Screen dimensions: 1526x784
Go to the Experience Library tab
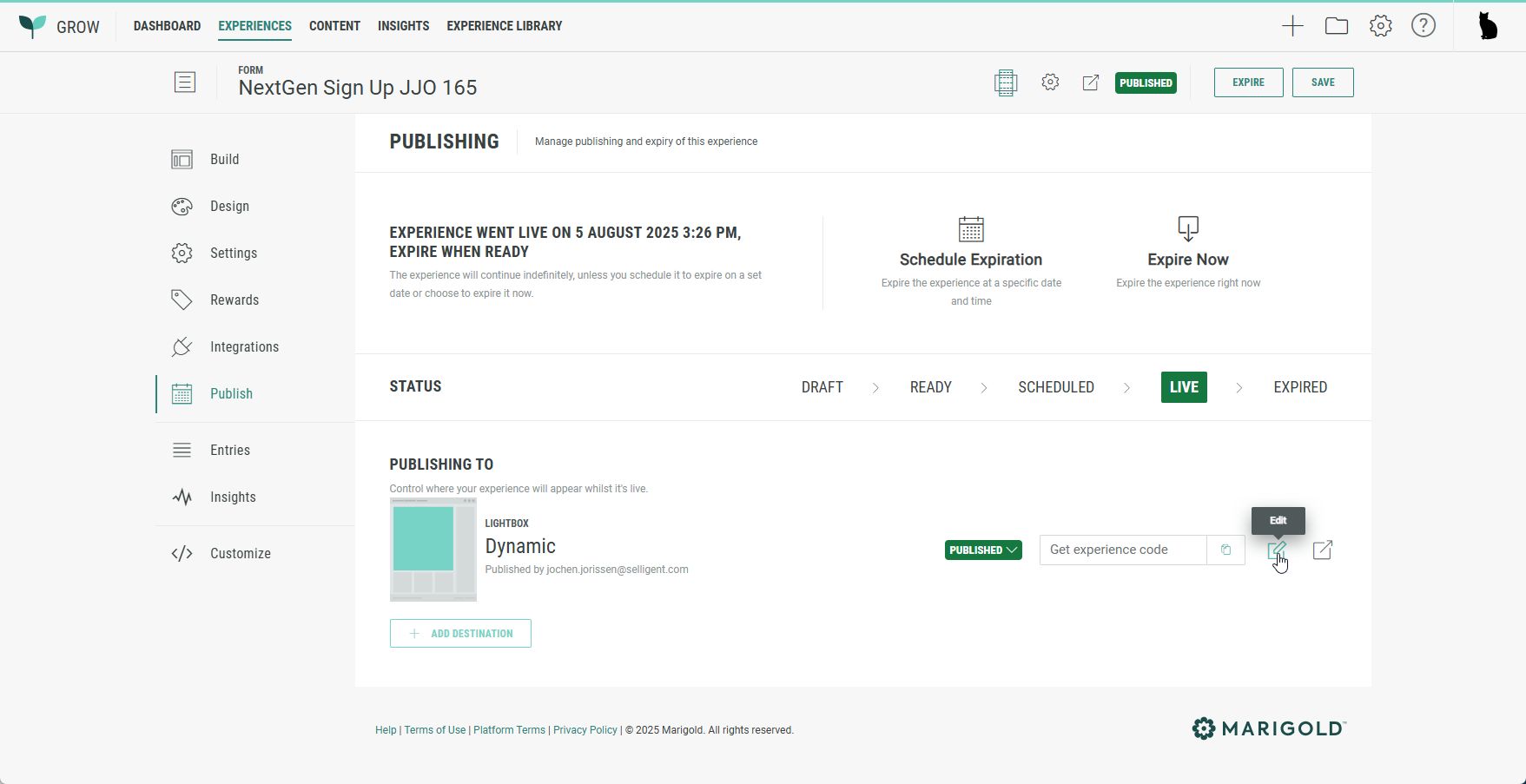(504, 26)
